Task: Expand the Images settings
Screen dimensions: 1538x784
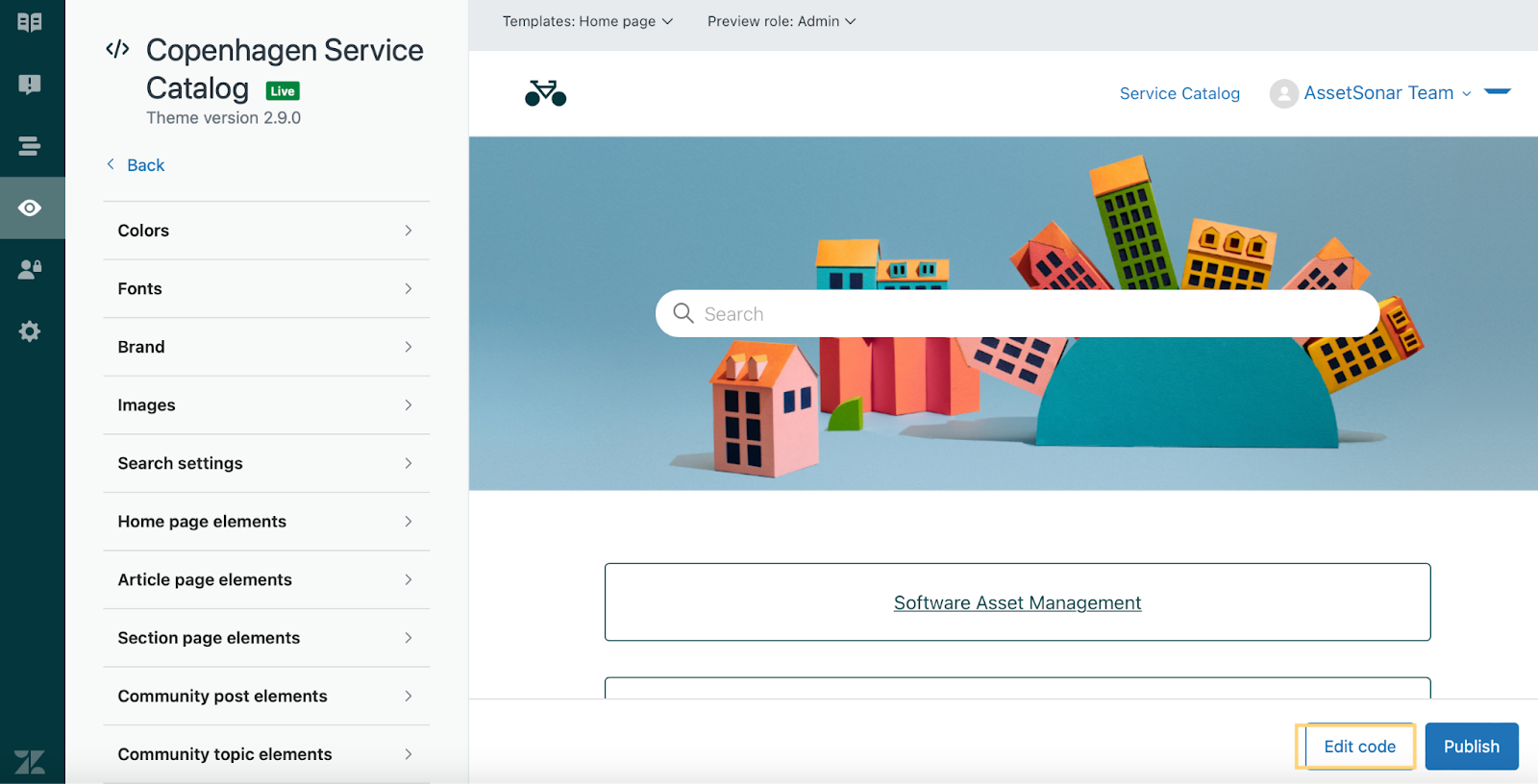Action: click(266, 405)
